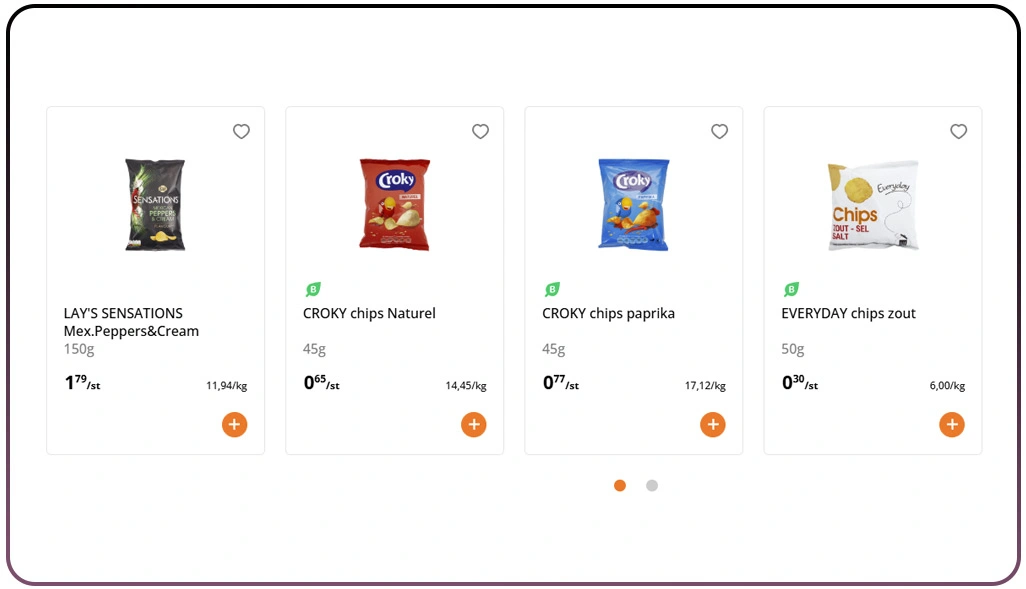Click the bio leaf badge on EVERYDAY chips zout
Screen dimensions: 1026x589
[x=791, y=289]
